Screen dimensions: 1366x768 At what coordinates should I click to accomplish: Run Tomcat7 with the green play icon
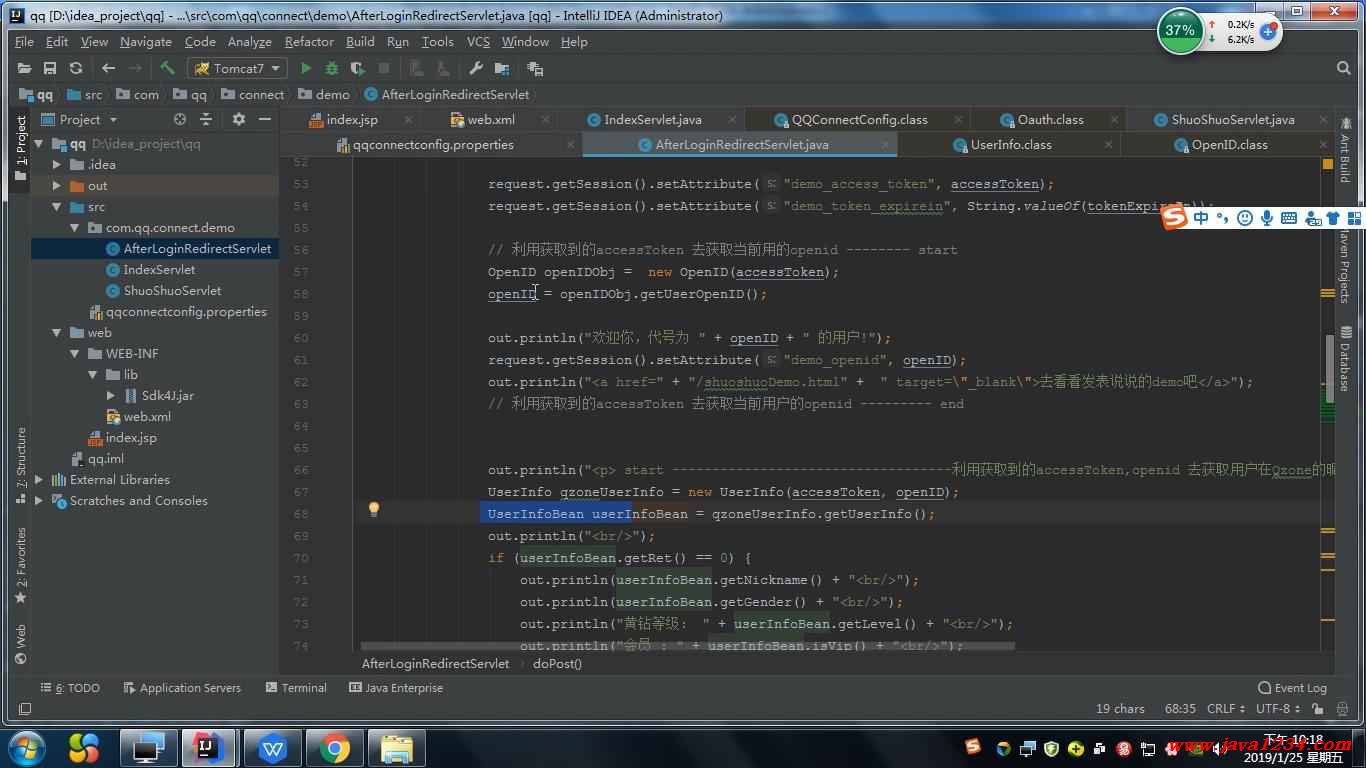tap(306, 68)
